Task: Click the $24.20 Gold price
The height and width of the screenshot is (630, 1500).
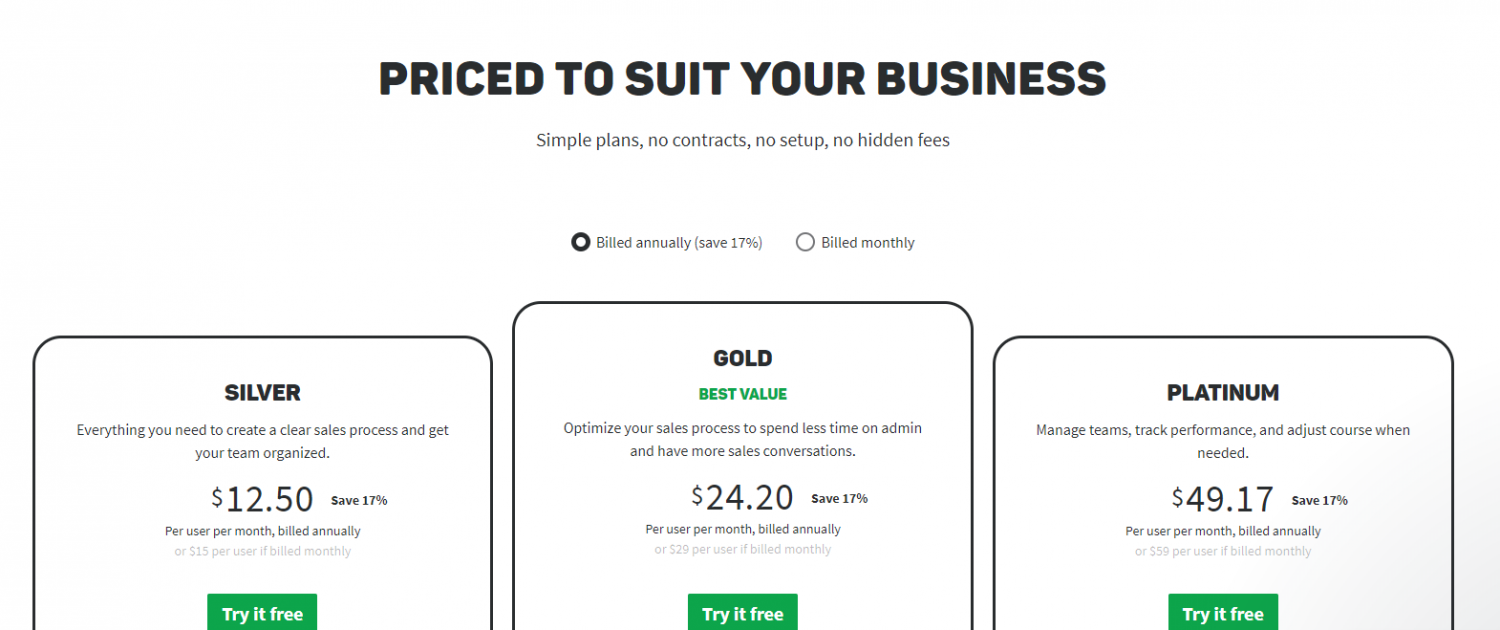Action: (742, 496)
